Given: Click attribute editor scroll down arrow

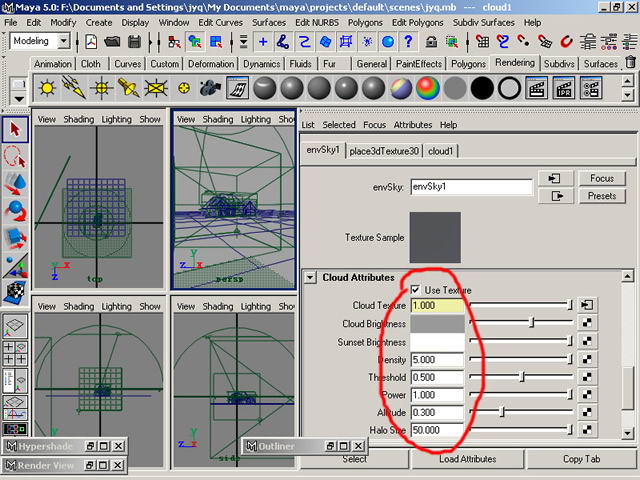Looking at the screenshot, I should coord(627,433).
